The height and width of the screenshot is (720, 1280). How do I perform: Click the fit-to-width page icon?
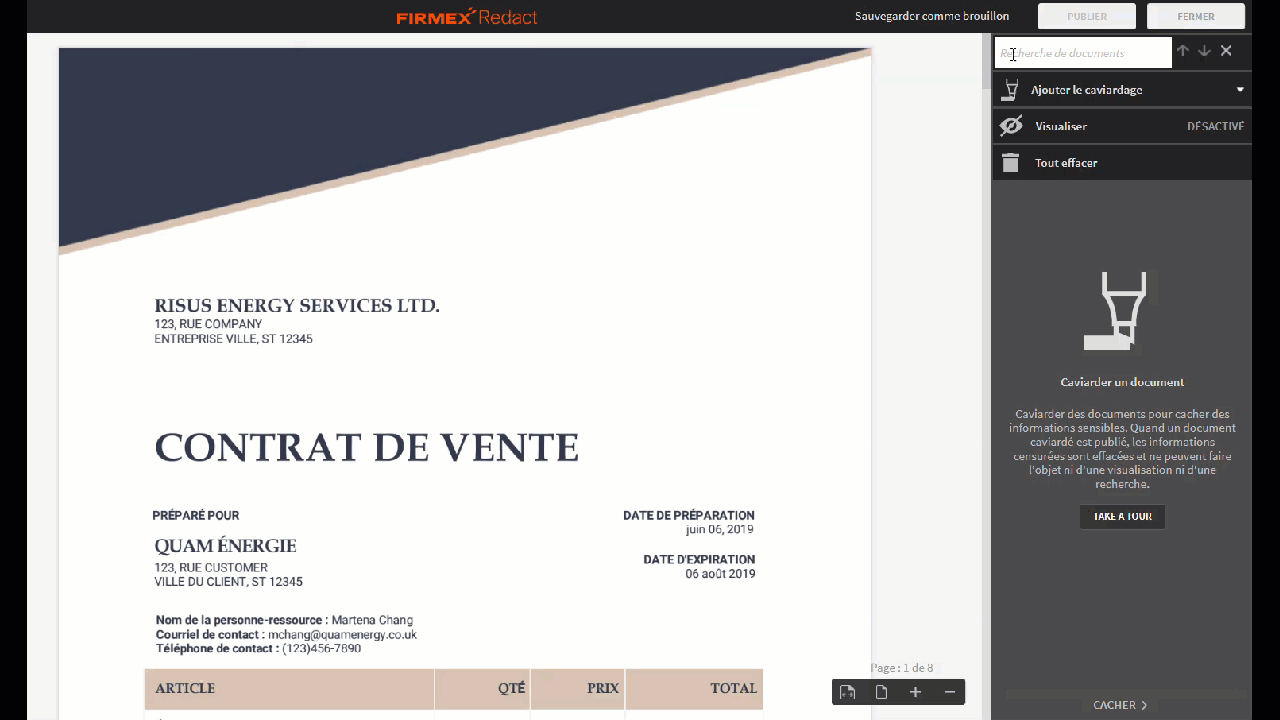tap(847, 692)
